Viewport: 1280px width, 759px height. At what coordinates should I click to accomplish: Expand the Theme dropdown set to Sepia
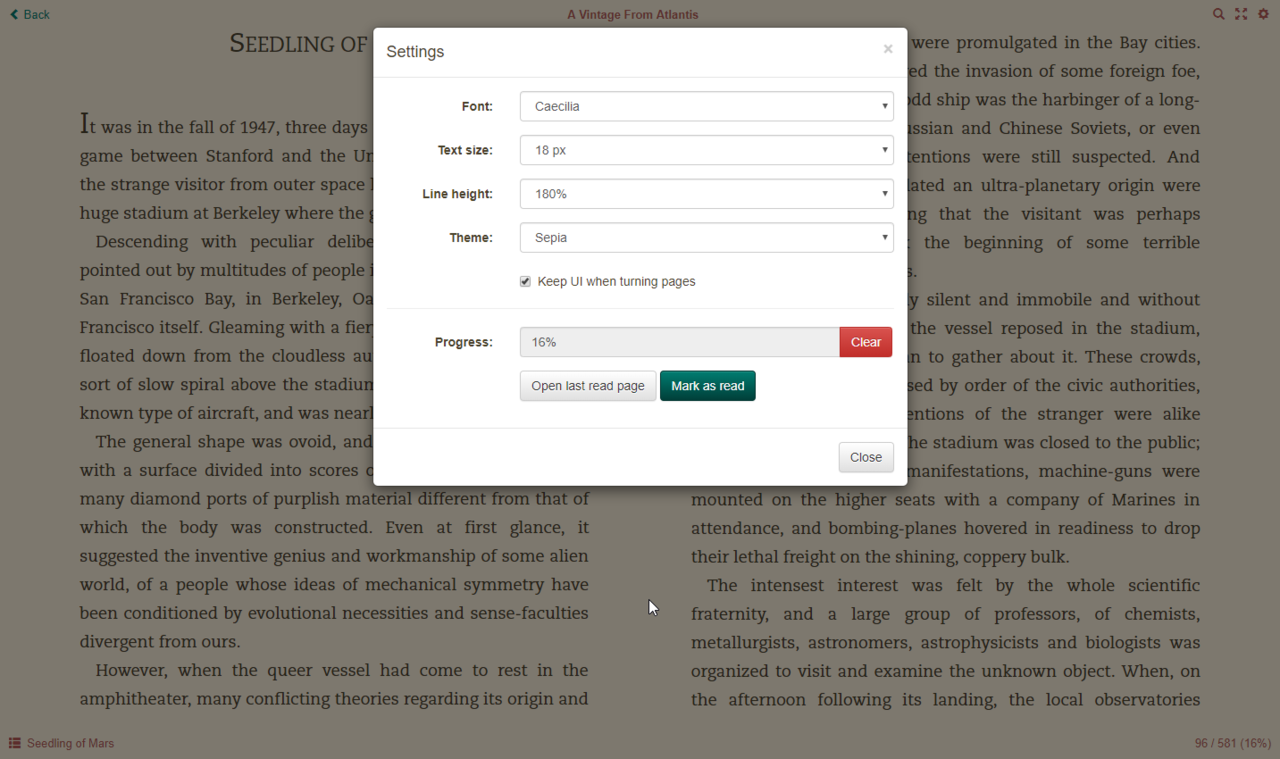tap(706, 238)
